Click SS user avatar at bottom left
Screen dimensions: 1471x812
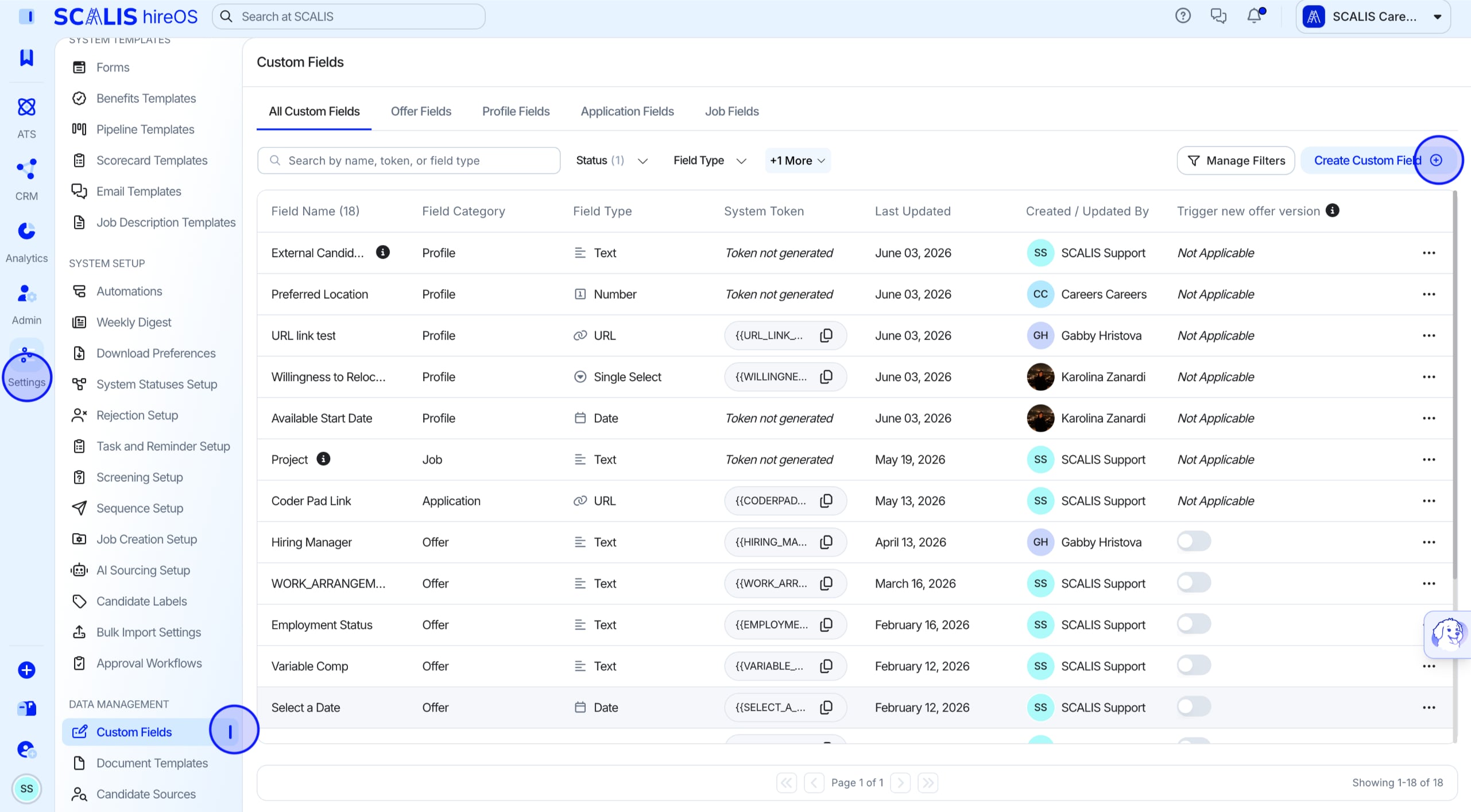(26, 788)
